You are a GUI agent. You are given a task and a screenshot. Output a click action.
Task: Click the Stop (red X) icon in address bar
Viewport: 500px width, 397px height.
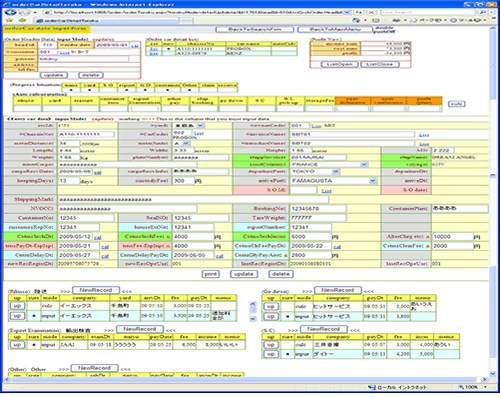[x=371, y=12]
